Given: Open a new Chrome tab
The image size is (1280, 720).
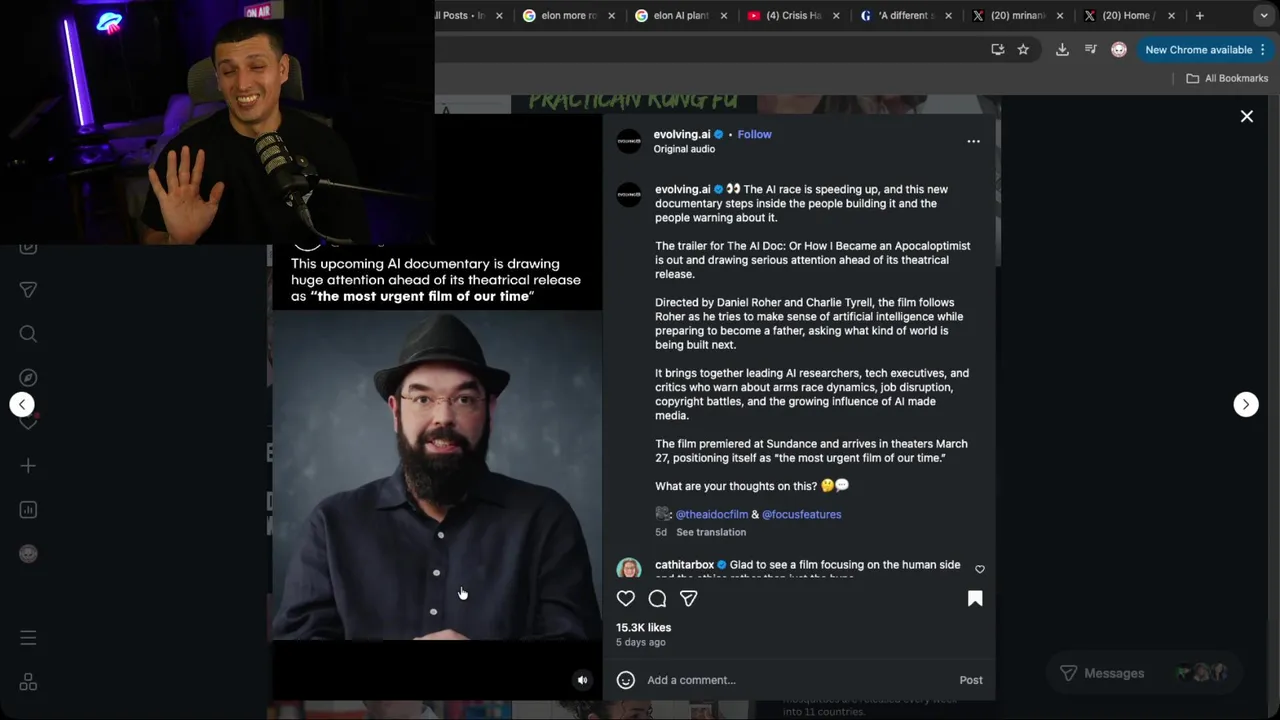Looking at the screenshot, I should [1200, 16].
